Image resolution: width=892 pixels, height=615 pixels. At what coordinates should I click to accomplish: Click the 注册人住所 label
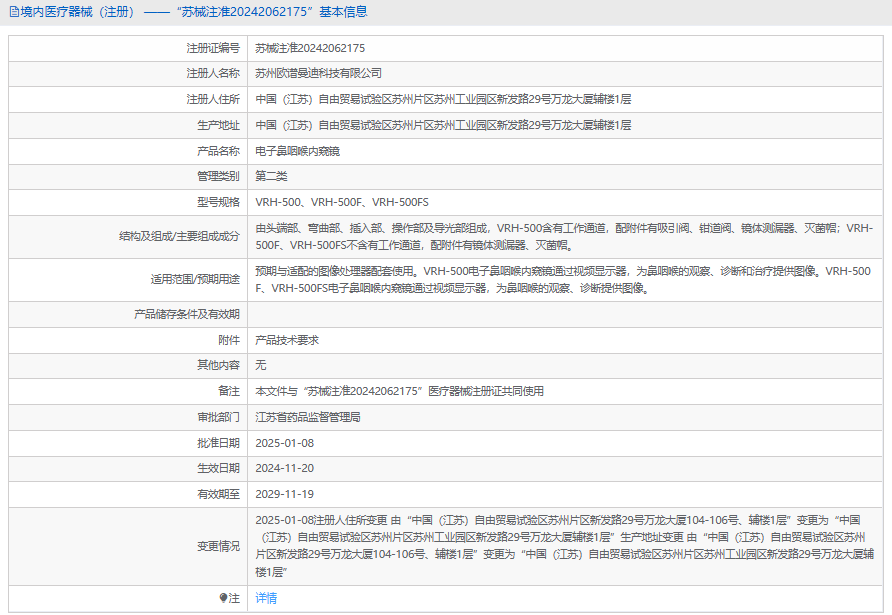(x=213, y=99)
